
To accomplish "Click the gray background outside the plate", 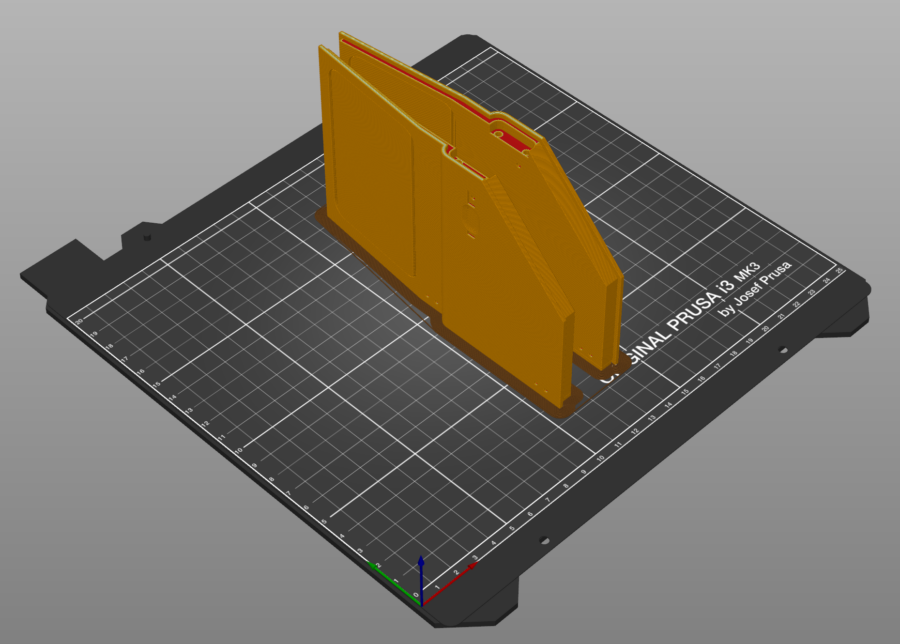I will tap(100, 100).
